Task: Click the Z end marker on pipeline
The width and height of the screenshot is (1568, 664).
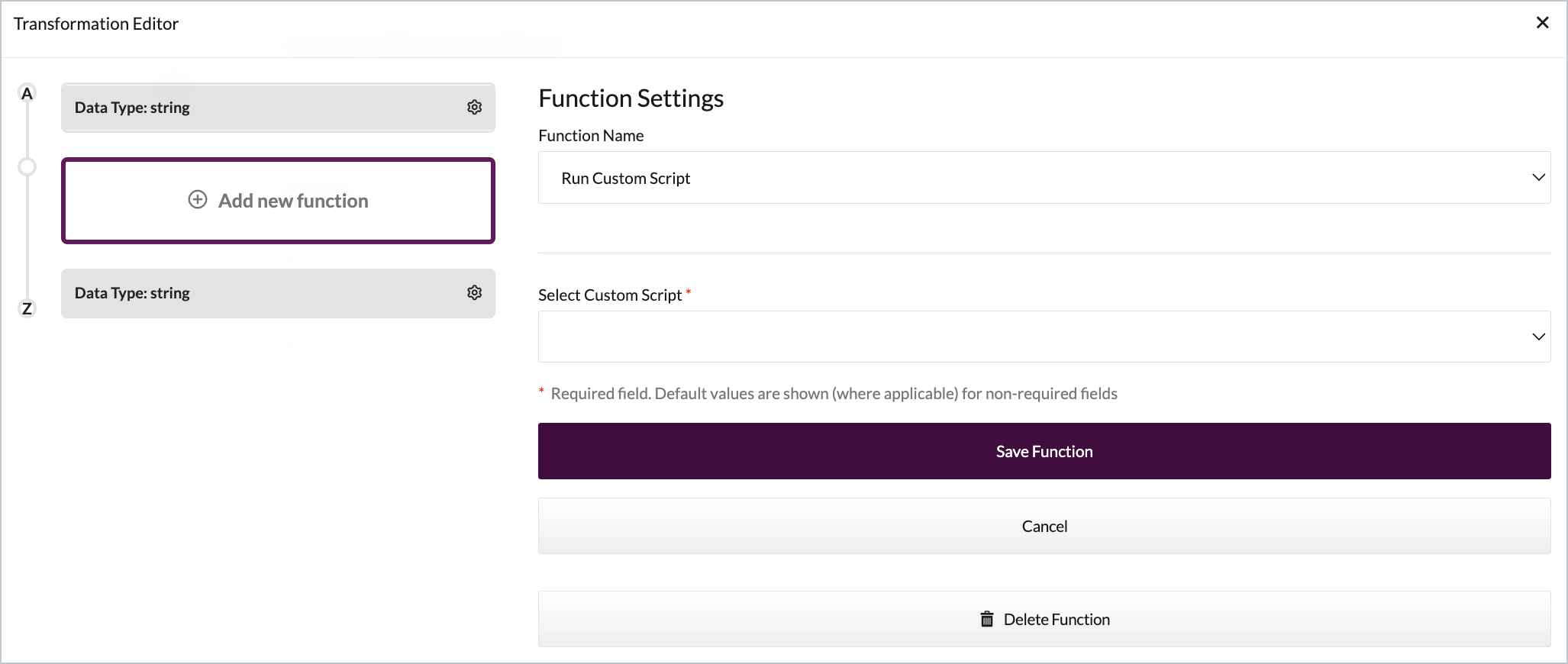Action: [x=27, y=308]
